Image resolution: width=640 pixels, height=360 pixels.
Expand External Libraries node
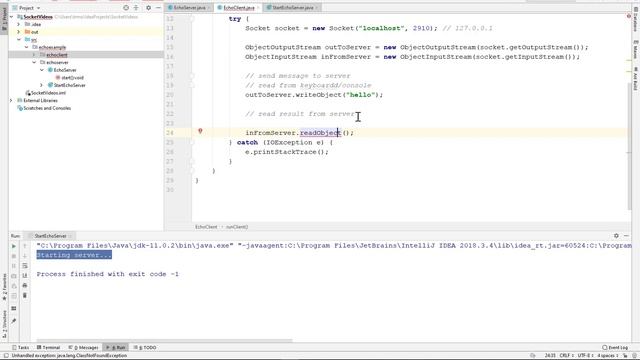click(11, 100)
